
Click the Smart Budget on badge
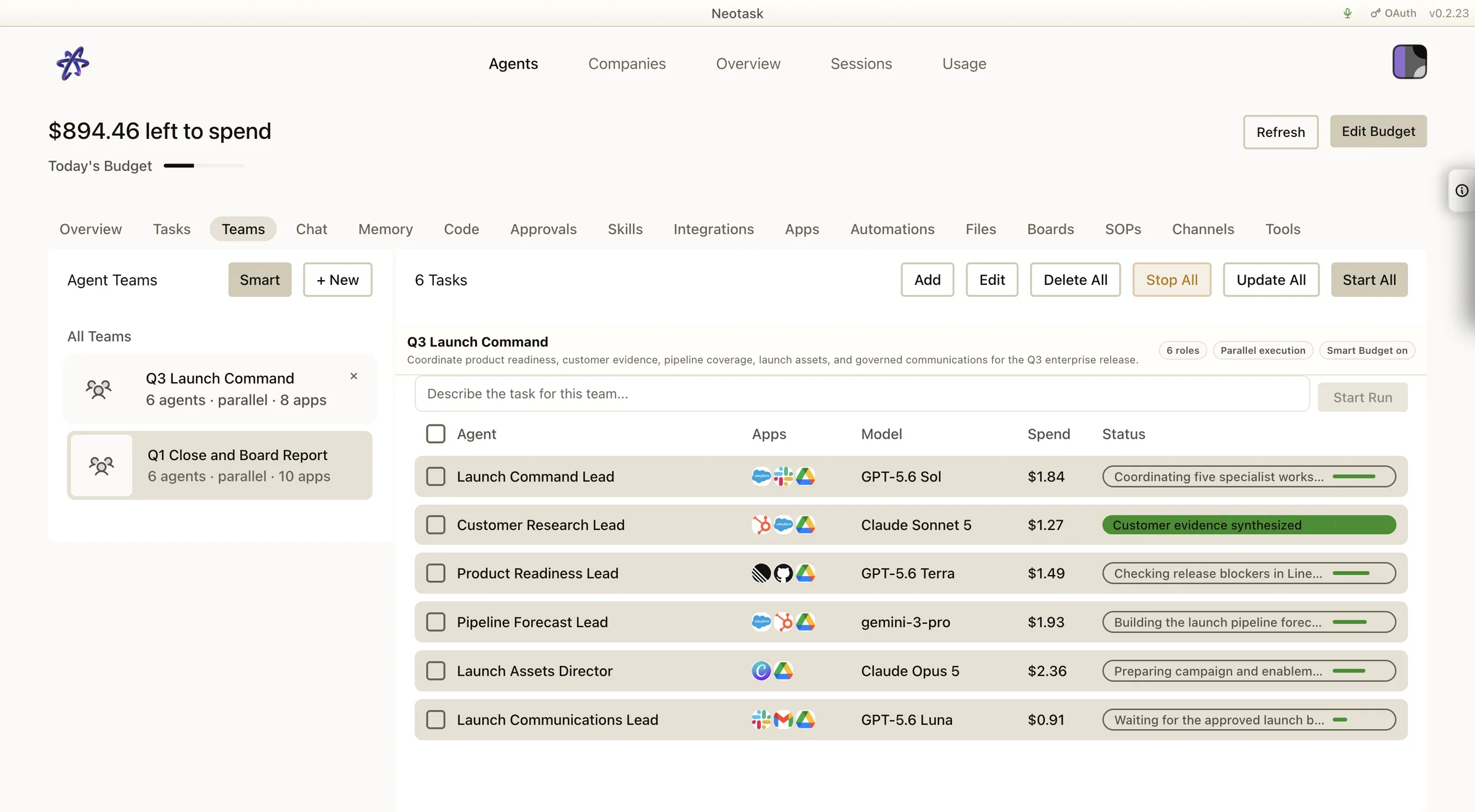[x=1367, y=350]
